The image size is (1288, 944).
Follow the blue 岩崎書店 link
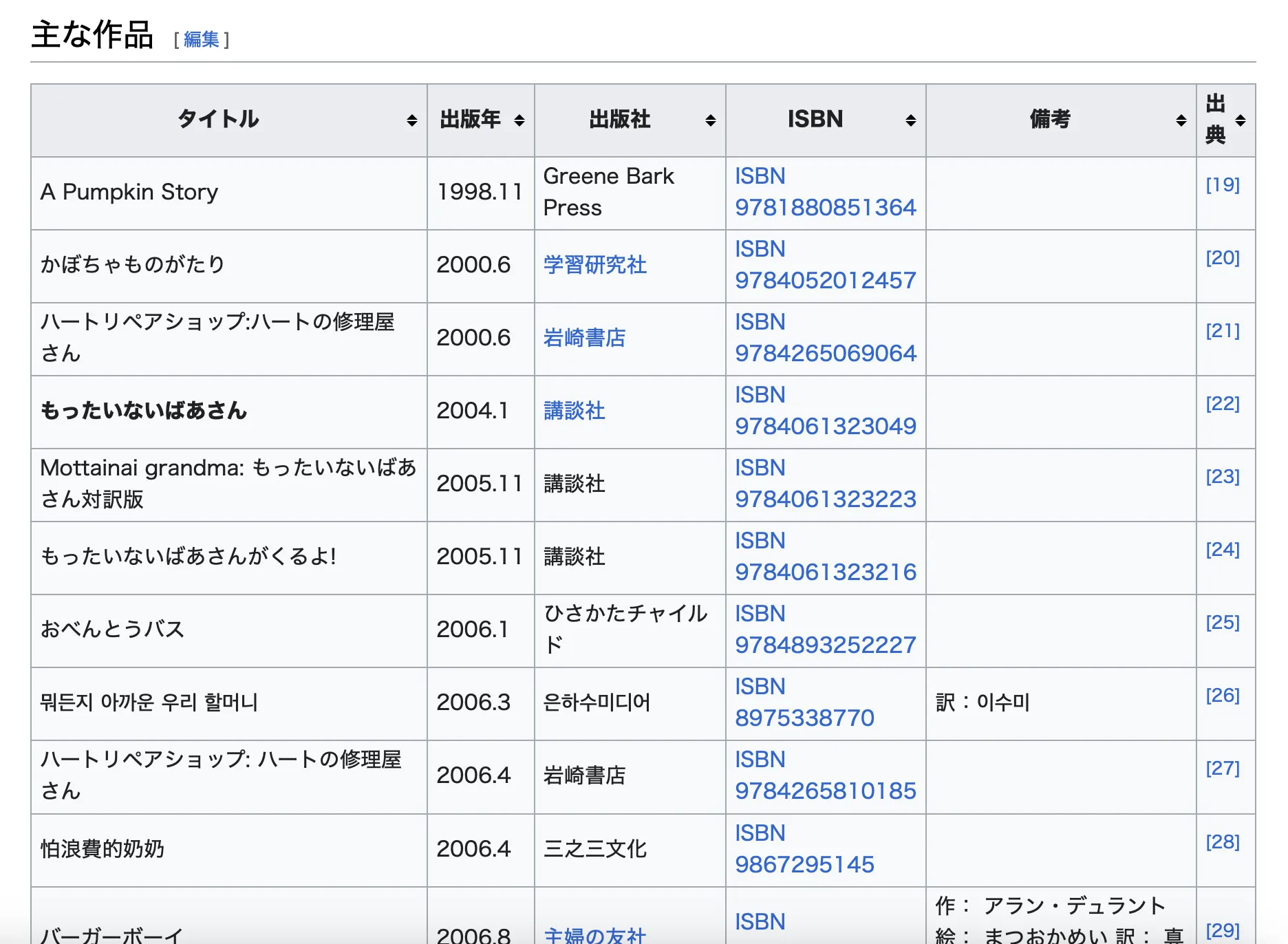(584, 338)
